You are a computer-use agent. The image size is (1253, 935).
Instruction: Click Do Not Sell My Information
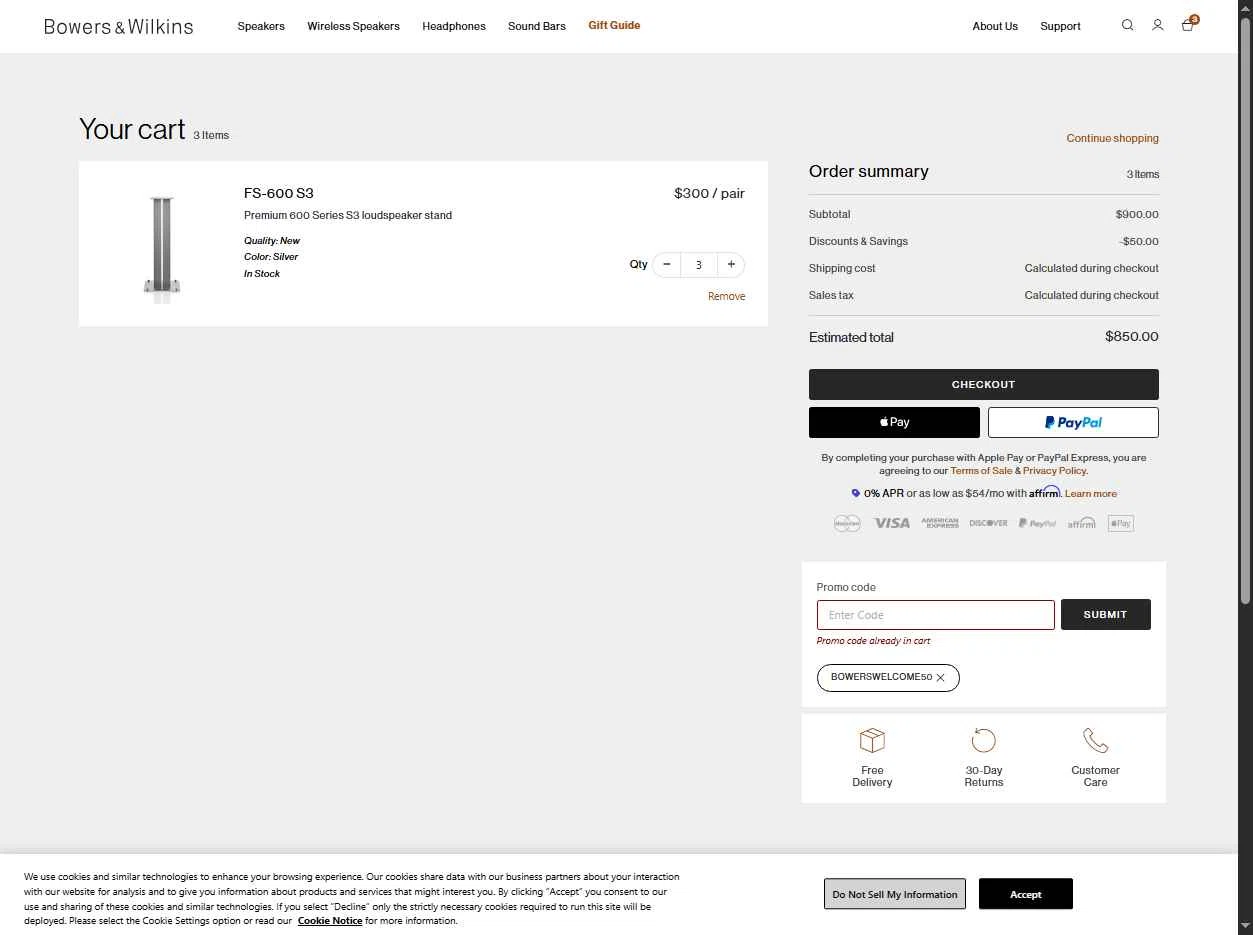895,894
